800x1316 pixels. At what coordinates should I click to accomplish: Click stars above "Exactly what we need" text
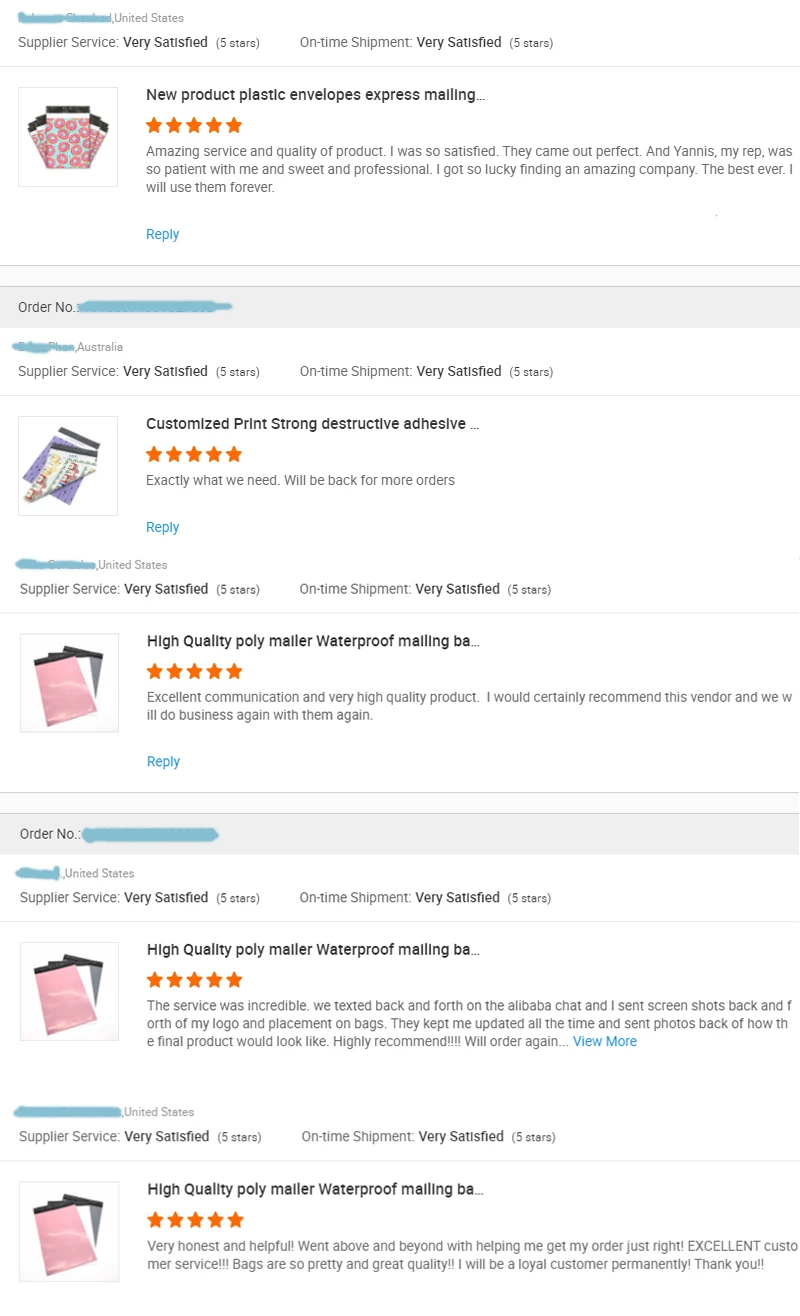194,454
